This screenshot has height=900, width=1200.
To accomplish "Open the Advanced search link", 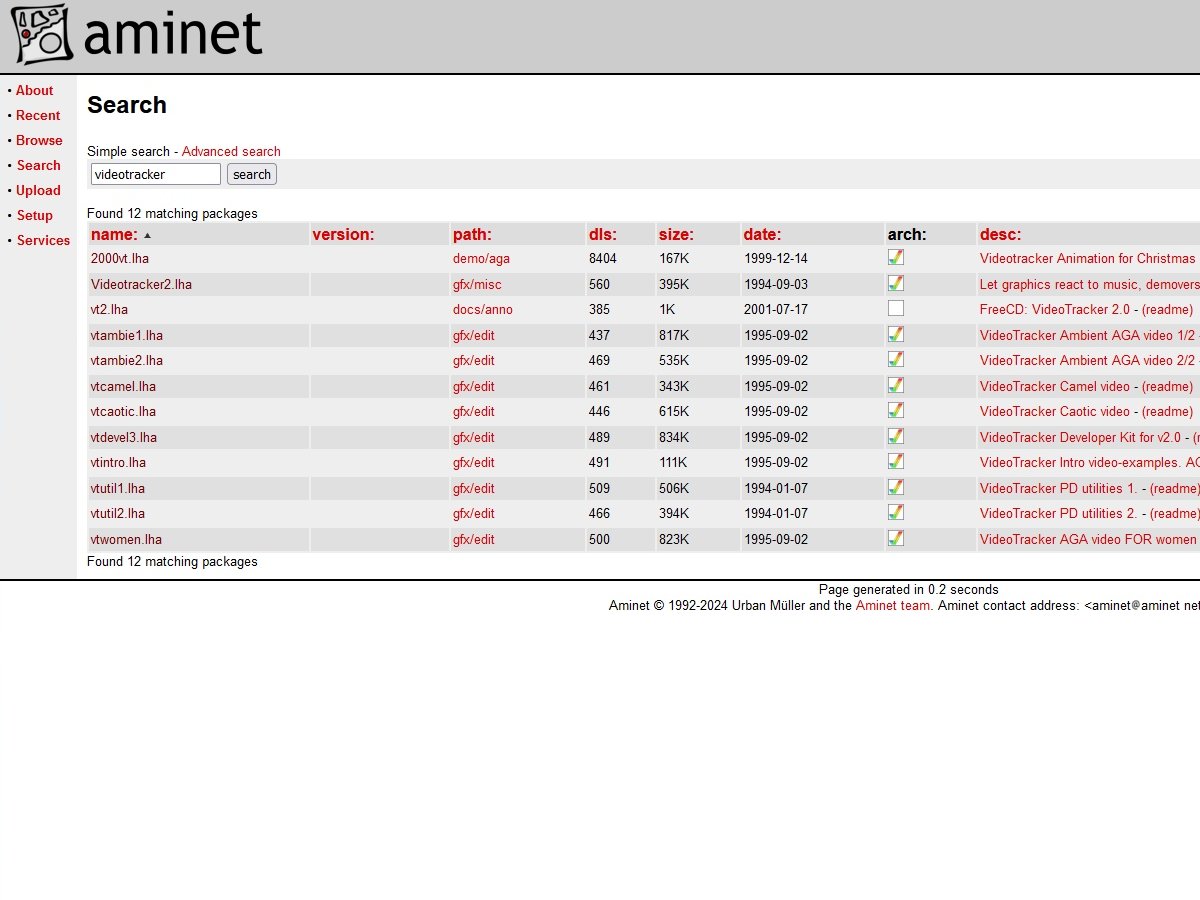I will [x=231, y=152].
